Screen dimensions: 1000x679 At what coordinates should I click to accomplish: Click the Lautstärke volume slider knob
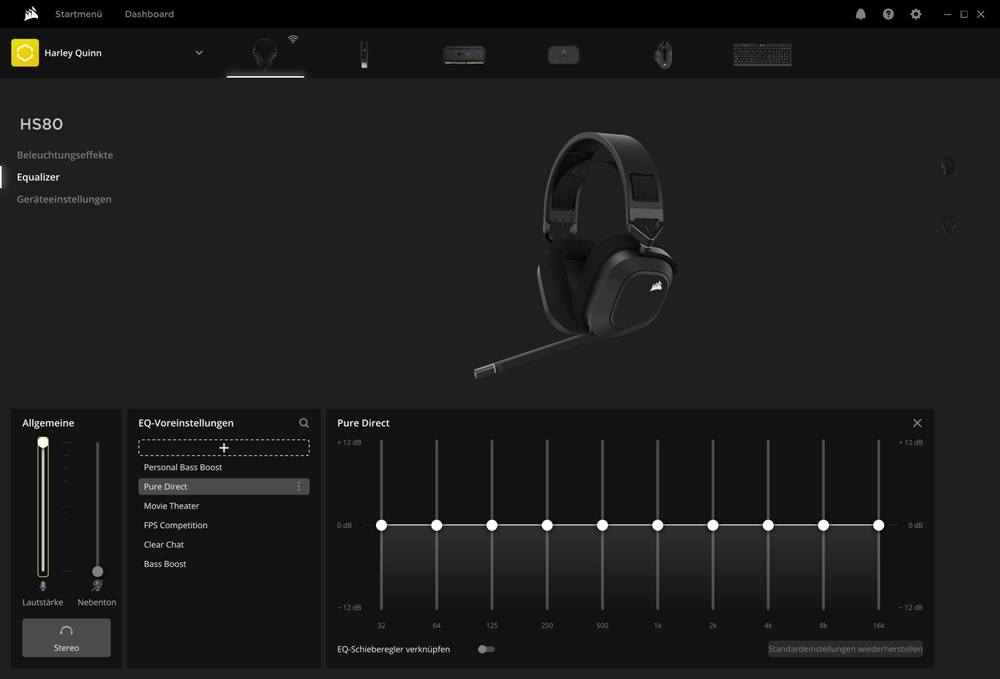43,442
